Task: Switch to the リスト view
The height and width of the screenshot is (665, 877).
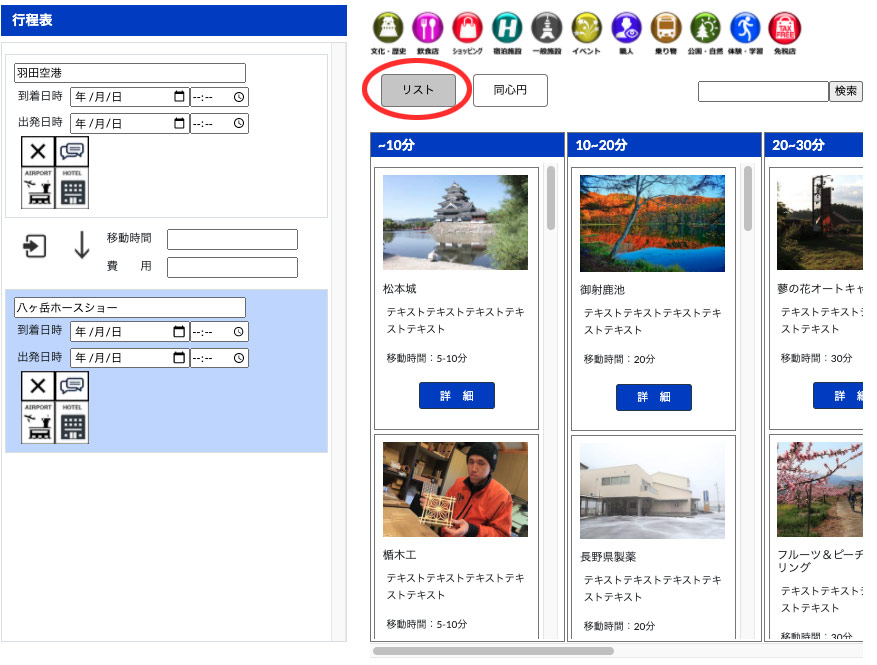Action: (418, 90)
